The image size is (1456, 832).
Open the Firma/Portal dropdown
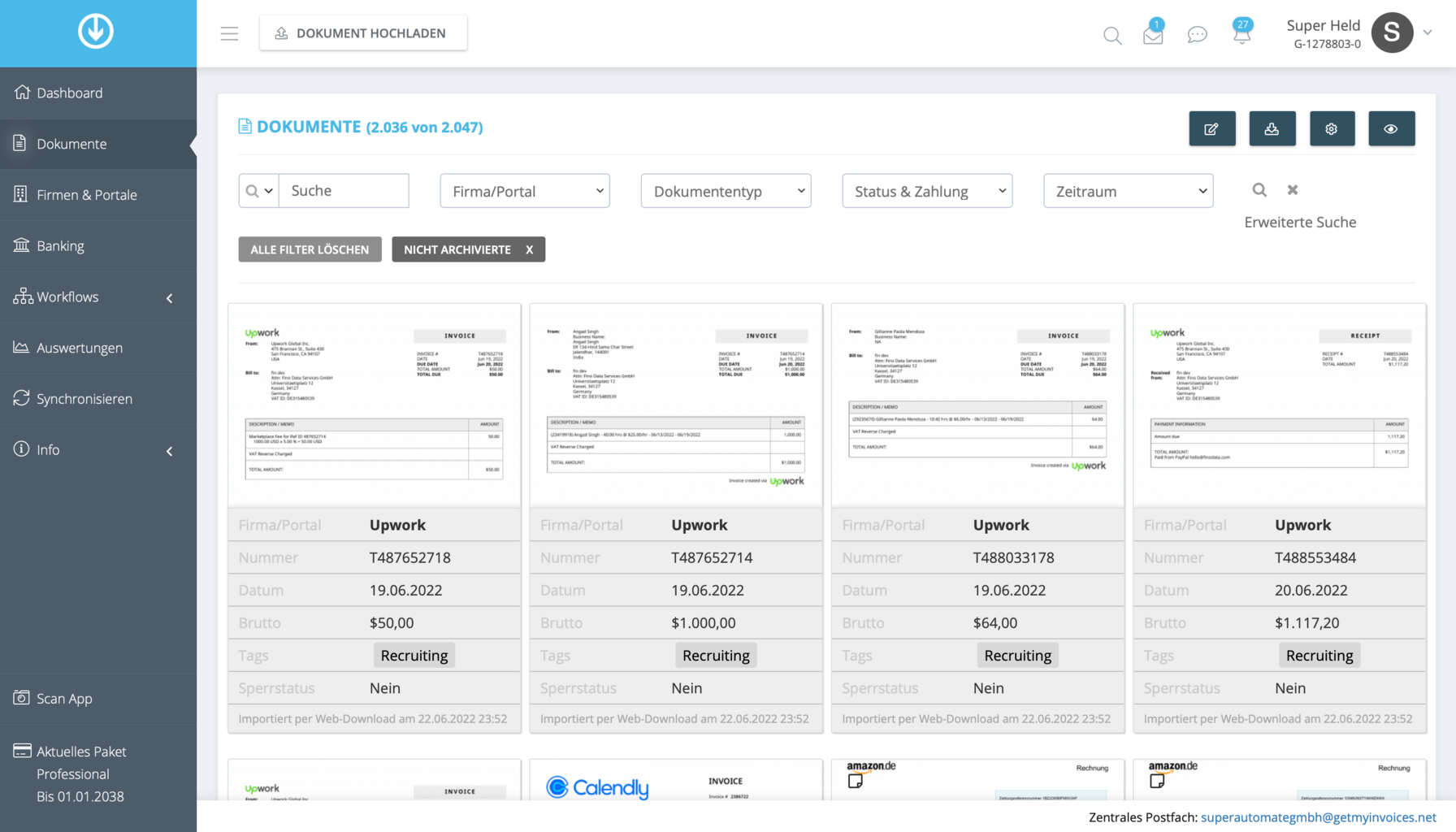point(525,191)
